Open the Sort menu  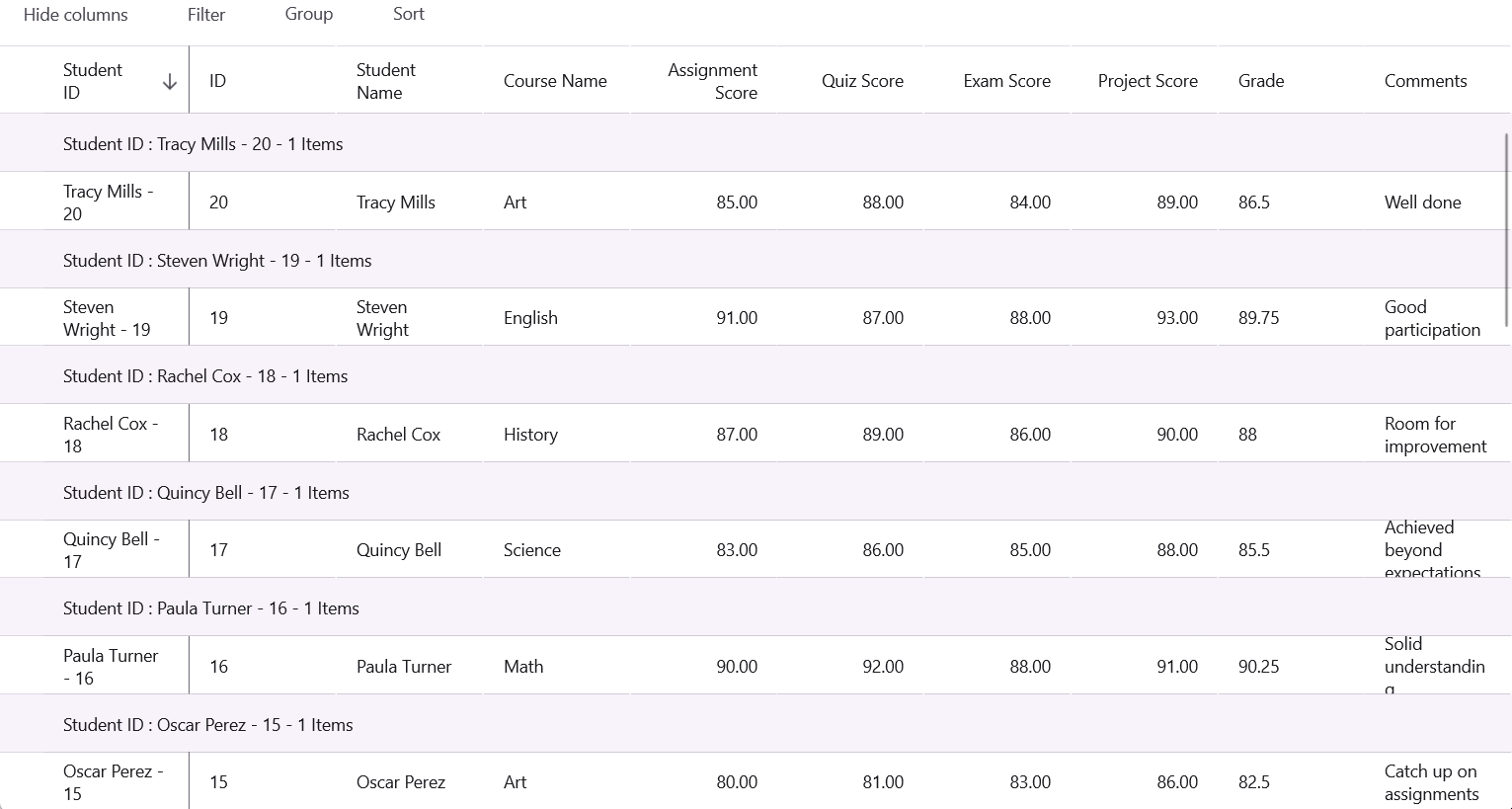409,15
